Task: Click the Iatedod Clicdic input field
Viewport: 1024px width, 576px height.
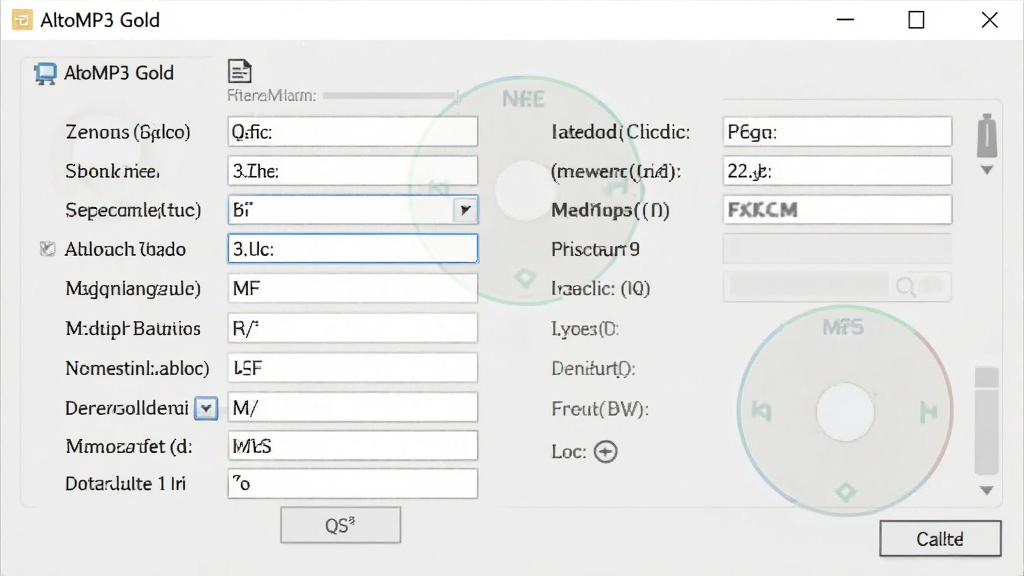Action: coord(837,132)
